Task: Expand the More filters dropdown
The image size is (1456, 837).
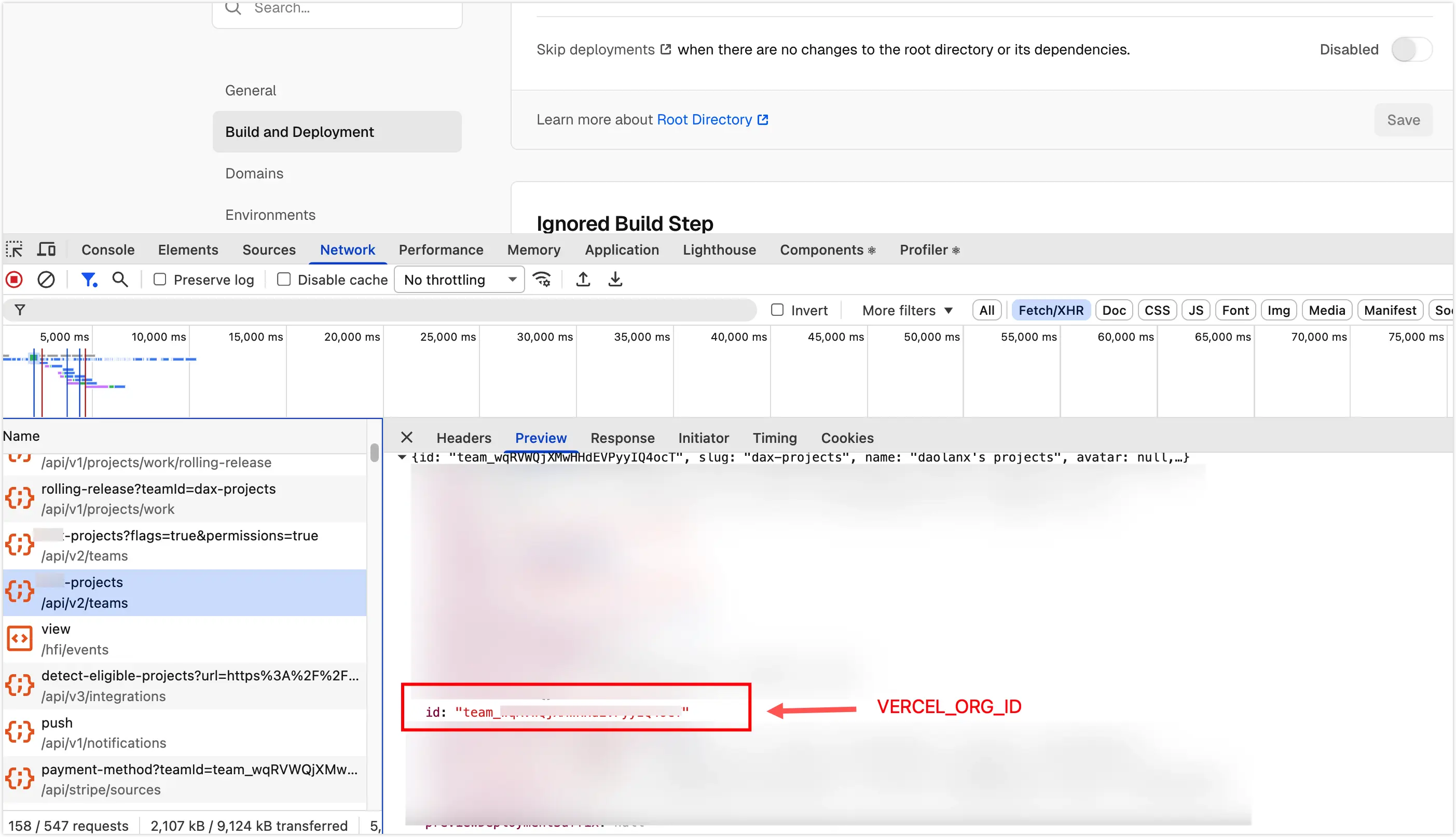Action: (908, 311)
